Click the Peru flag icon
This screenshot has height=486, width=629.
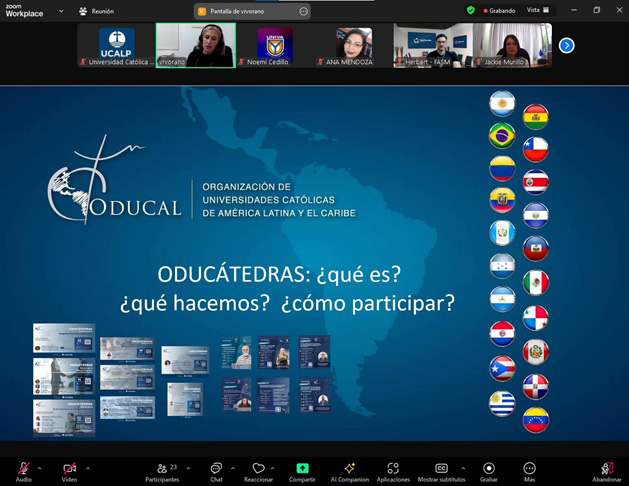536,352
